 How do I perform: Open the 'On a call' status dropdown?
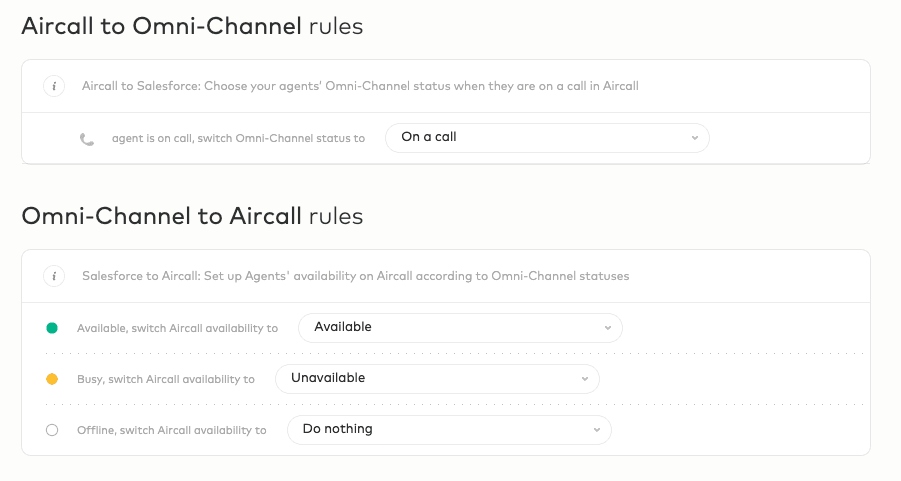tap(546, 138)
